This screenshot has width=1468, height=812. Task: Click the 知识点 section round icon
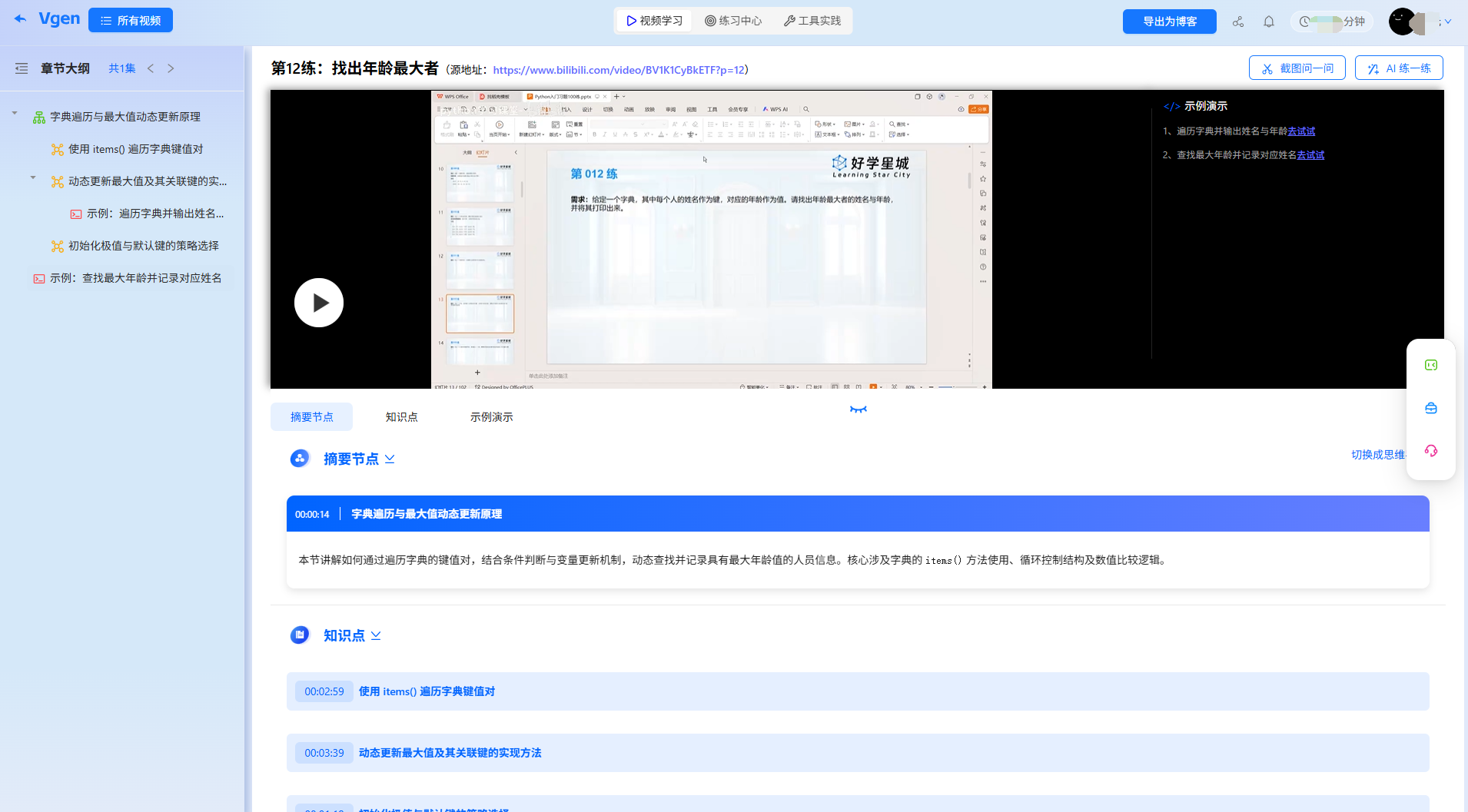pyautogui.click(x=300, y=635)
